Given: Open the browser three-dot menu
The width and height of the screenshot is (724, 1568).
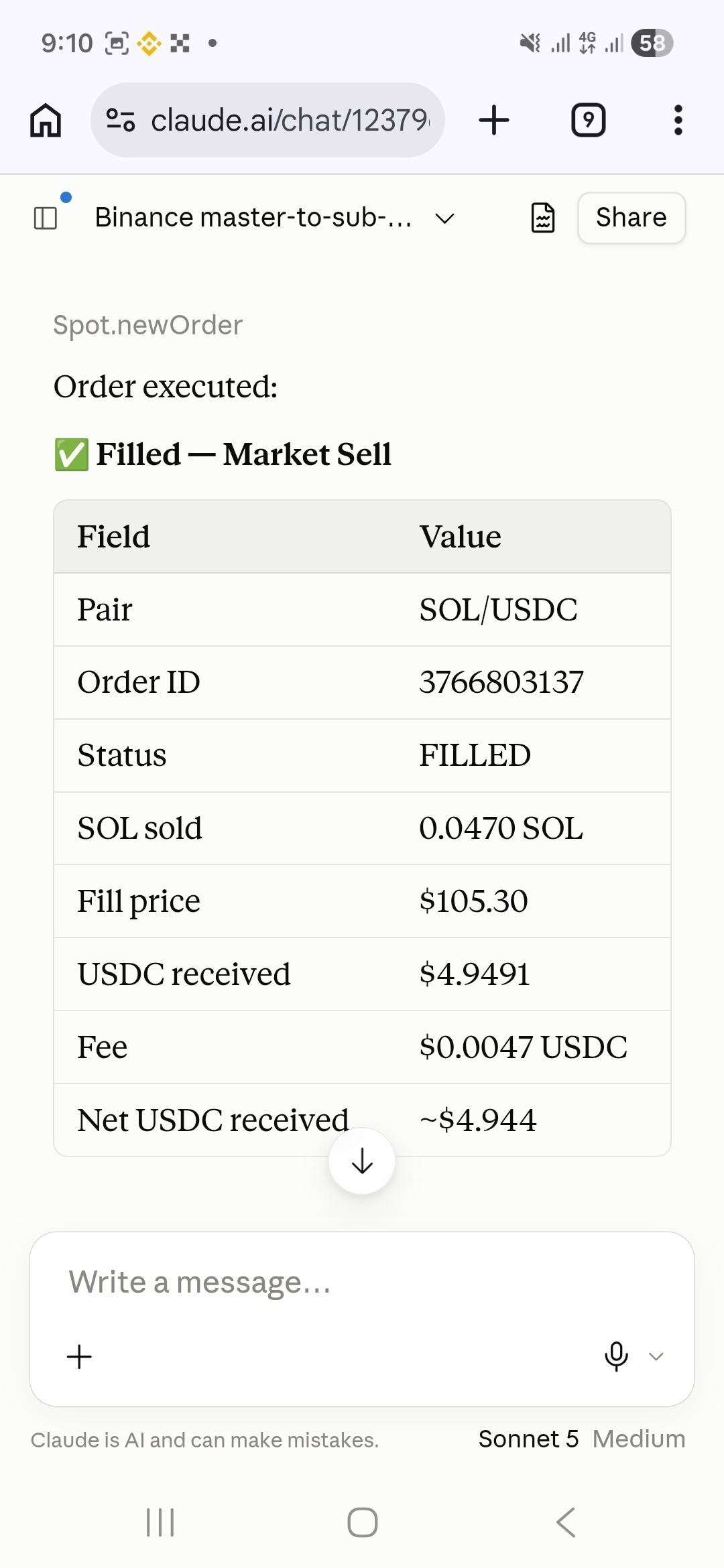Looking at the screenshot, I should tap(678, 121).
